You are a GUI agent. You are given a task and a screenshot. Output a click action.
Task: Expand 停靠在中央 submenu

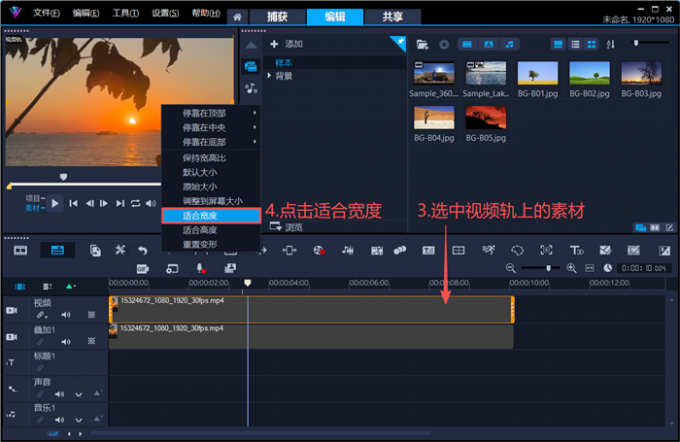[254, 127]
